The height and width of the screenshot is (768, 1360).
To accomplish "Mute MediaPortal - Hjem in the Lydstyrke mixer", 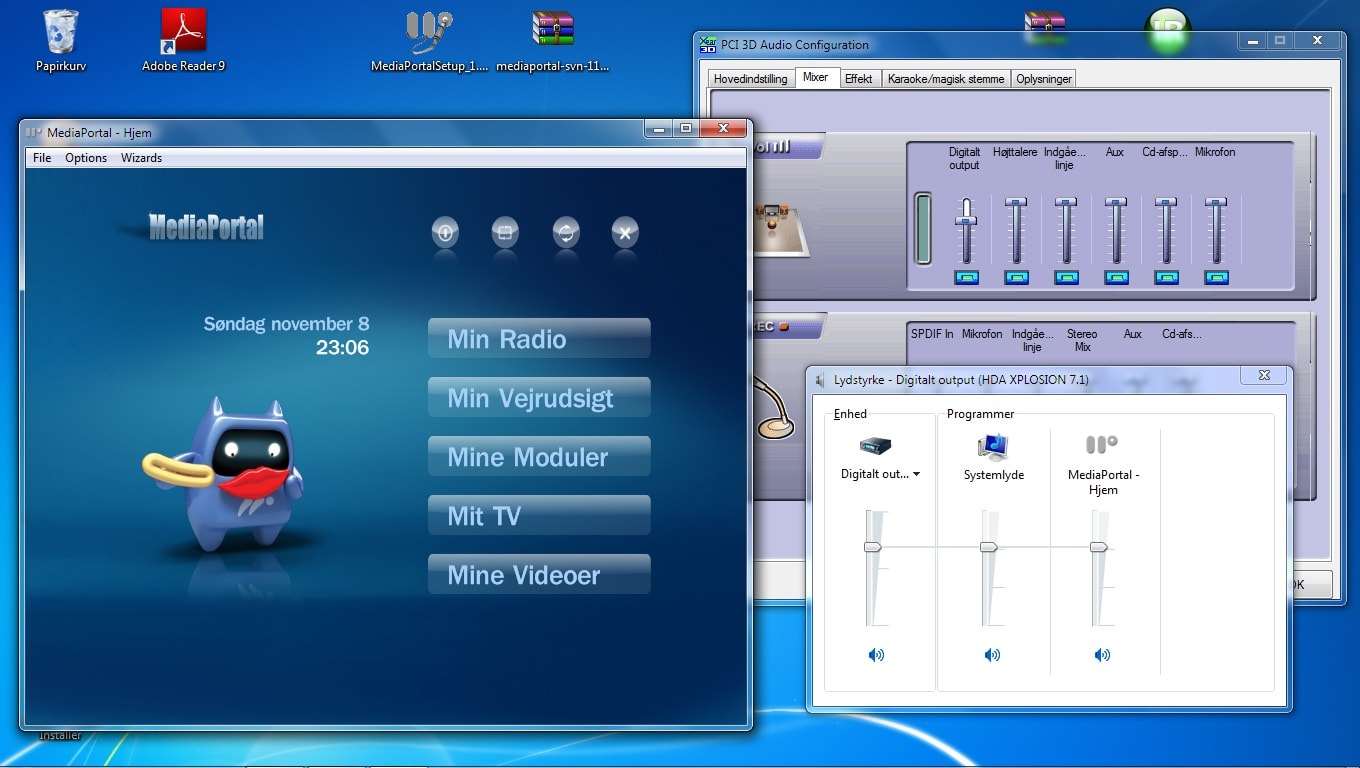I will [1102, 655].
